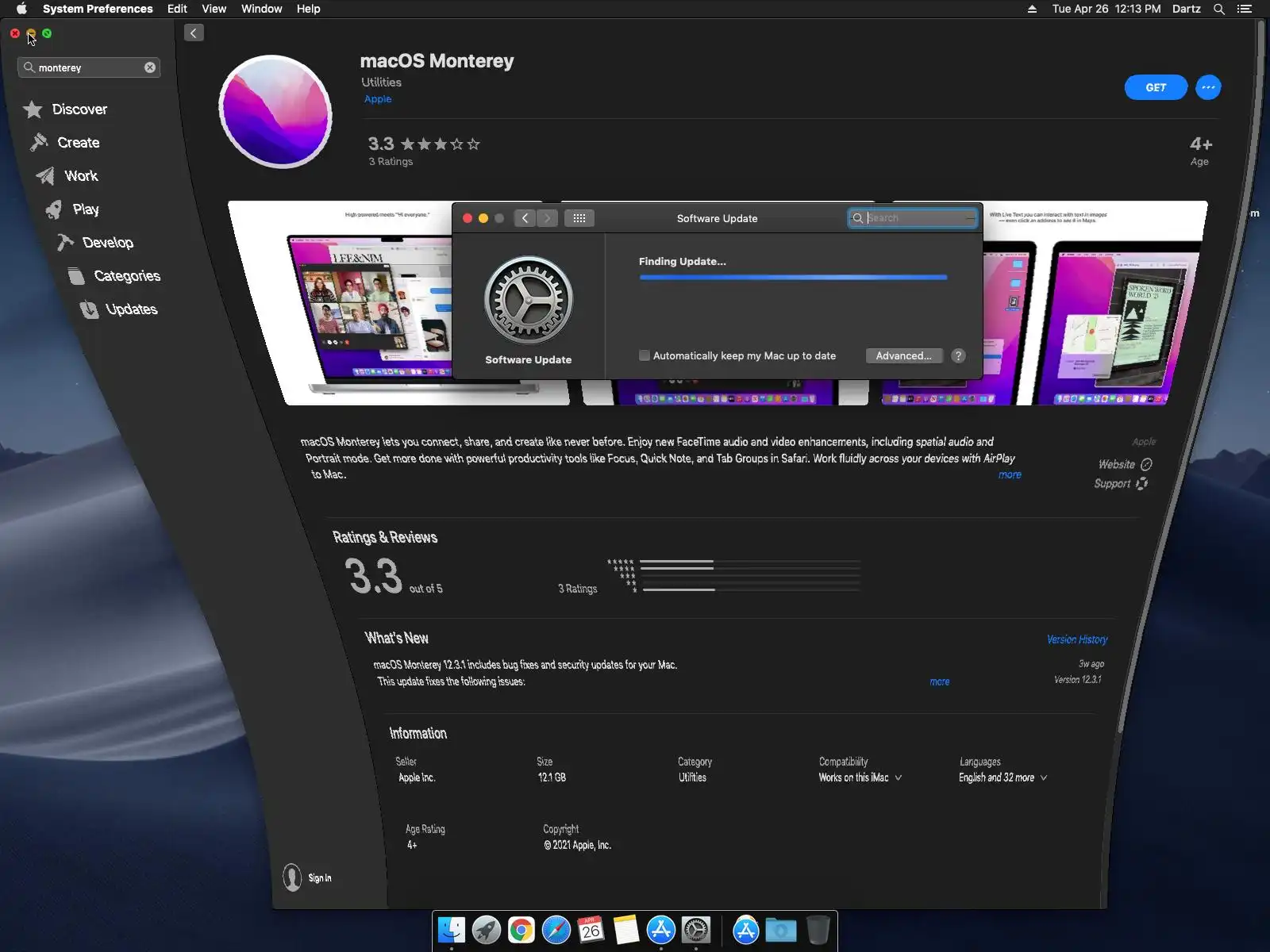Open the System Preferences menu
The image size is (1270, 952).
tap(98, 9)
